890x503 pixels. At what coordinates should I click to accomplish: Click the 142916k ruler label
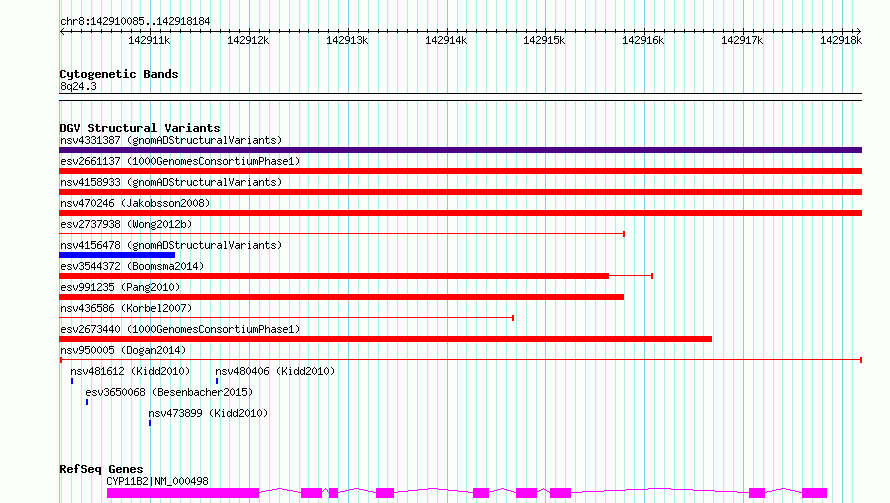pyautogui.click(x=643, y=40)
